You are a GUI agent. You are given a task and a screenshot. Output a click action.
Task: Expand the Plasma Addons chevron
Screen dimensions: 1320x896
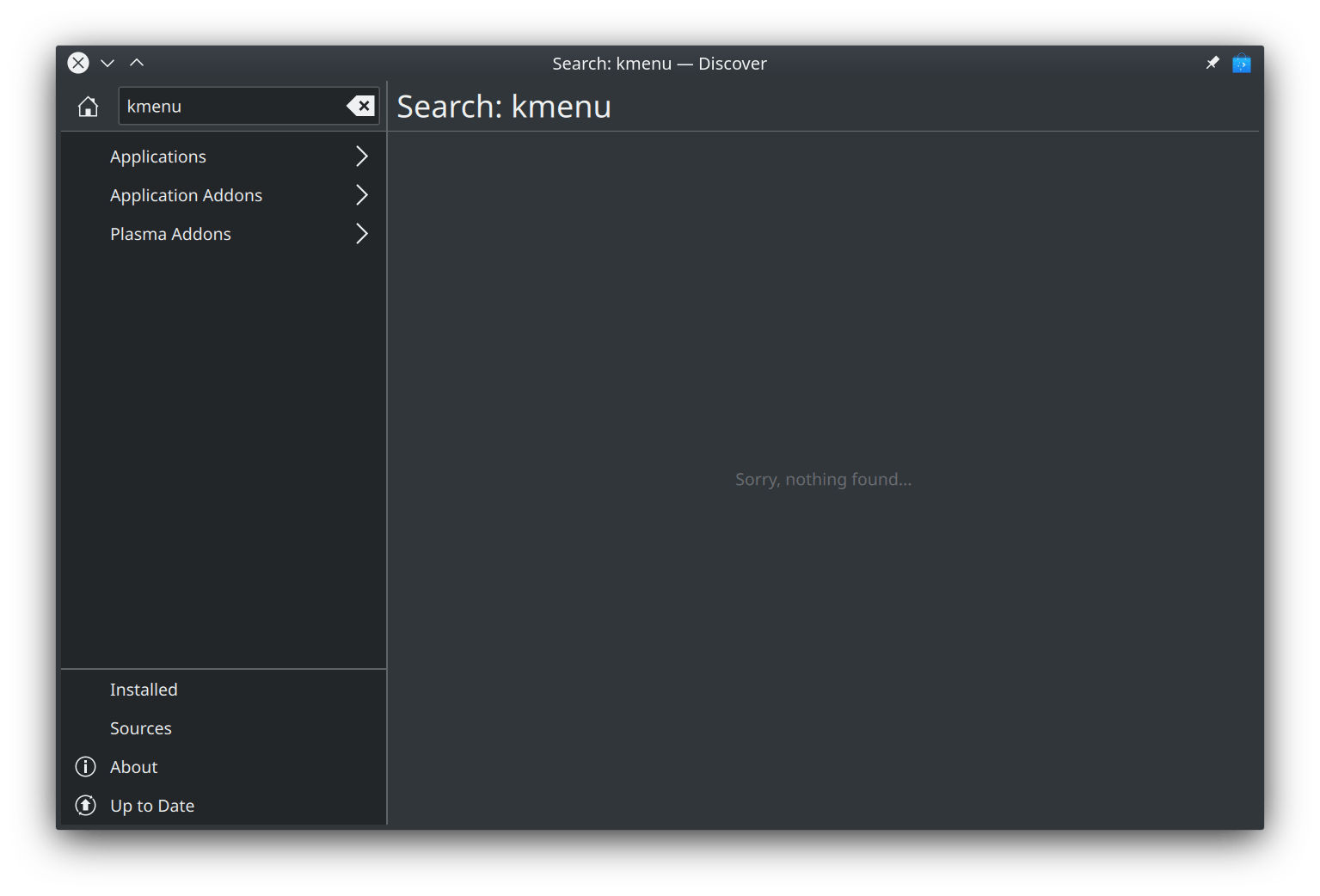tap(362, 234)
